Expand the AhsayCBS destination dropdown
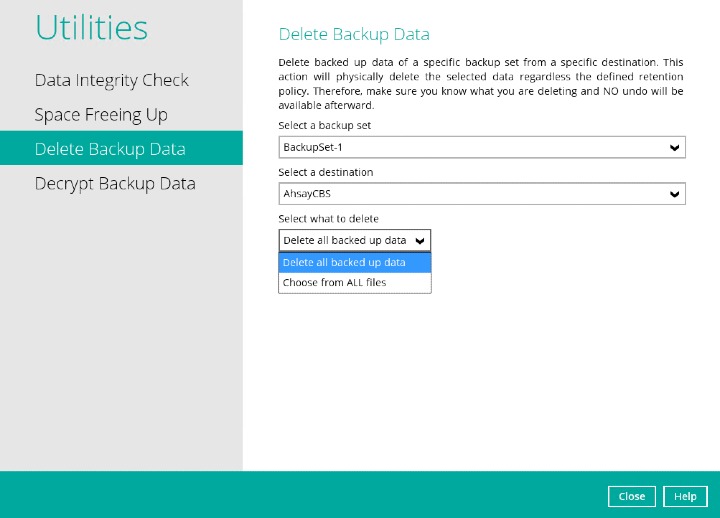Image resolution: width=720 pixels, height=518 pixels. pyautogui.click(x=470, y=194)
